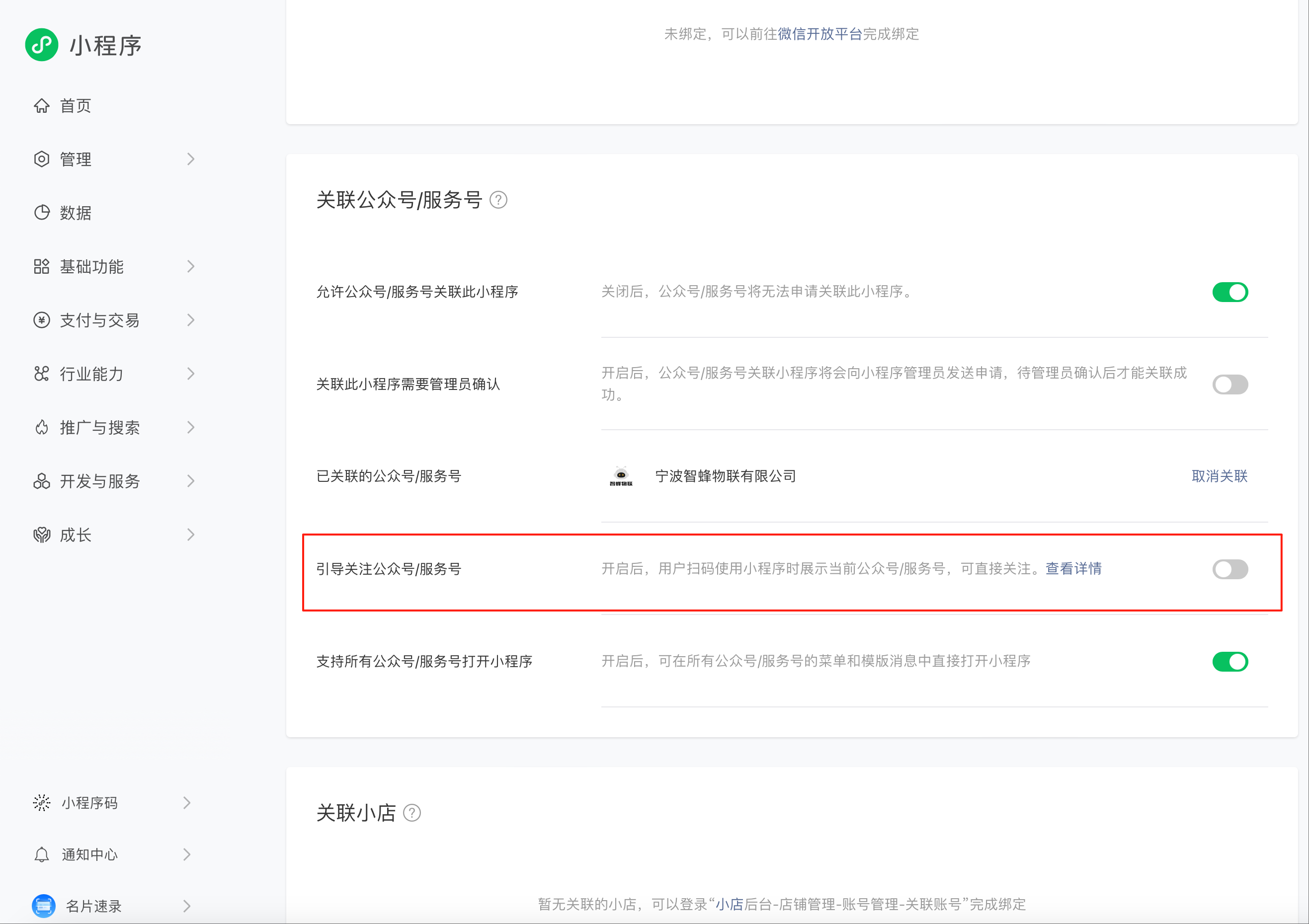This screenshot has height=924, width=1309.
Task: Expand the 管理 menu chevron
Action: coord(191,159)
